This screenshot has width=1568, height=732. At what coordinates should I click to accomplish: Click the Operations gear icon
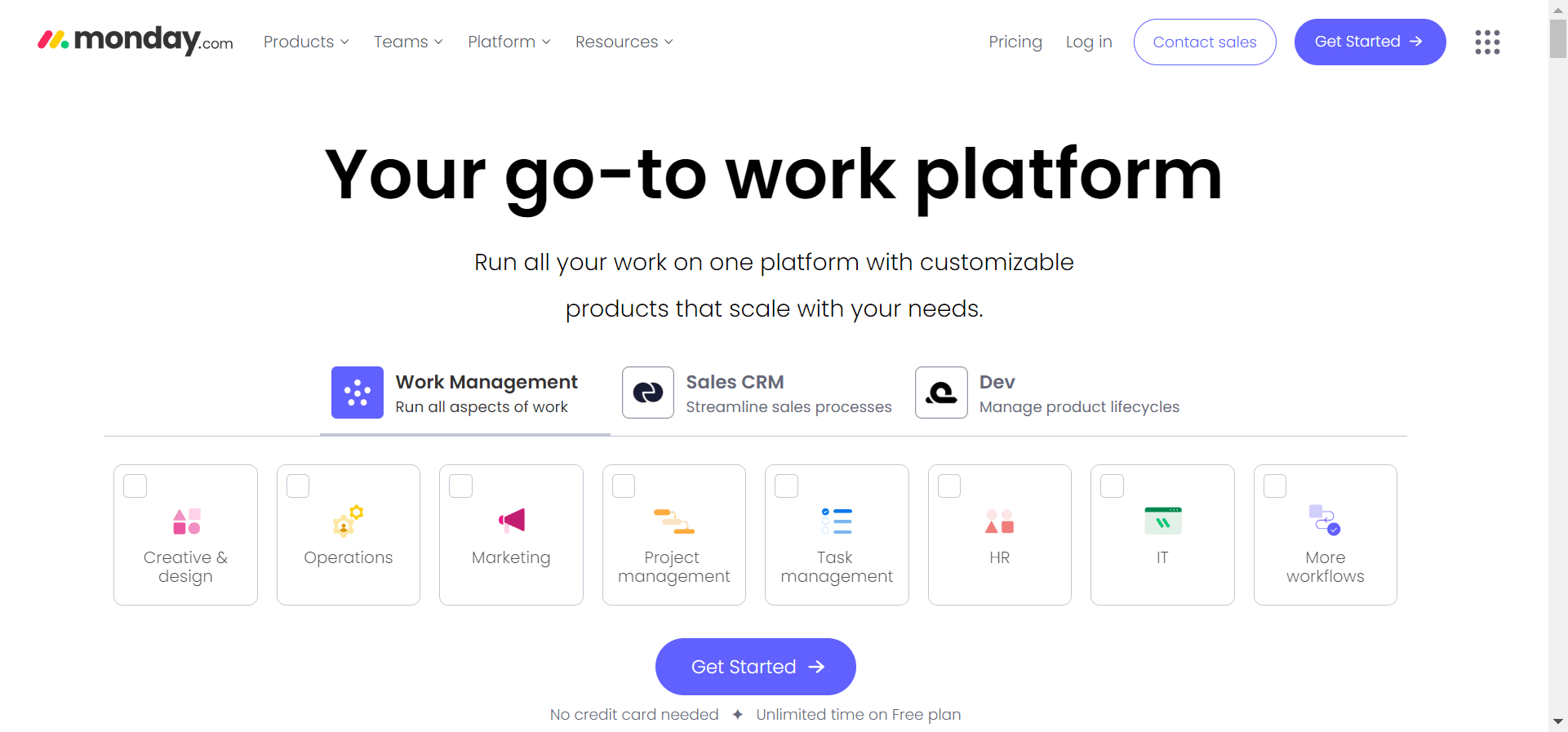348,521
